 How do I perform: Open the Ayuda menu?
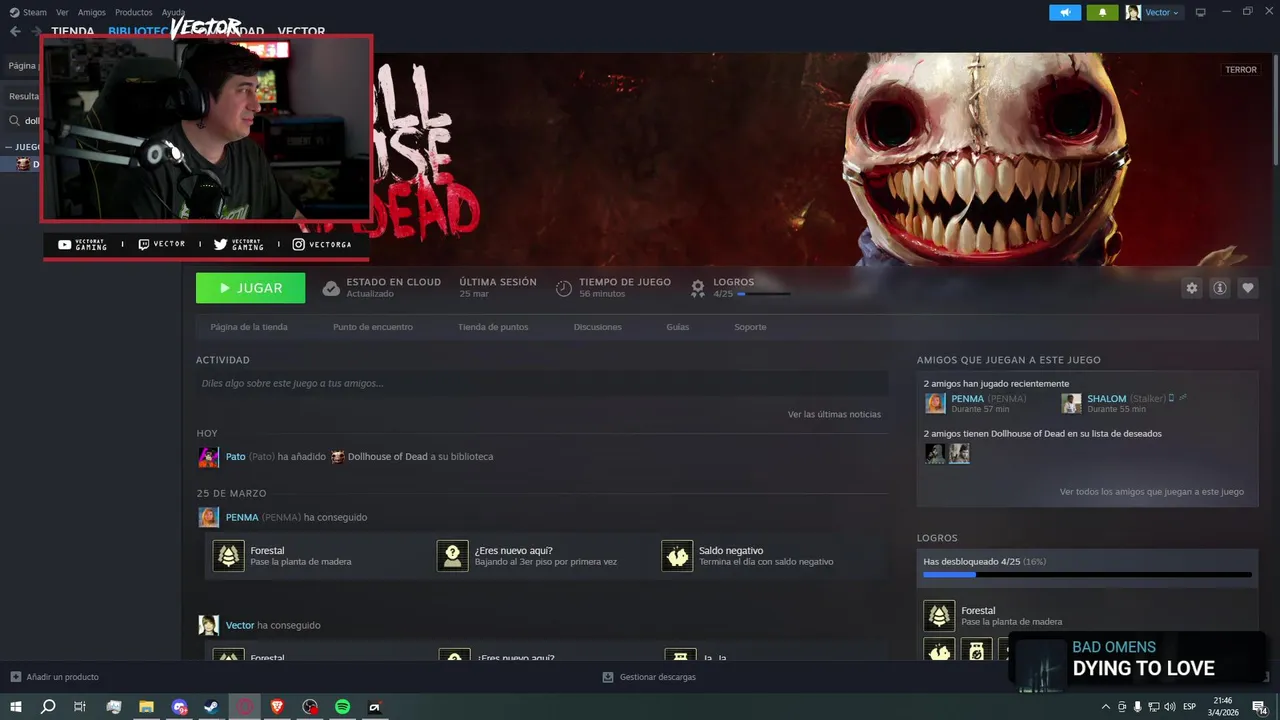tap(173, 12)
